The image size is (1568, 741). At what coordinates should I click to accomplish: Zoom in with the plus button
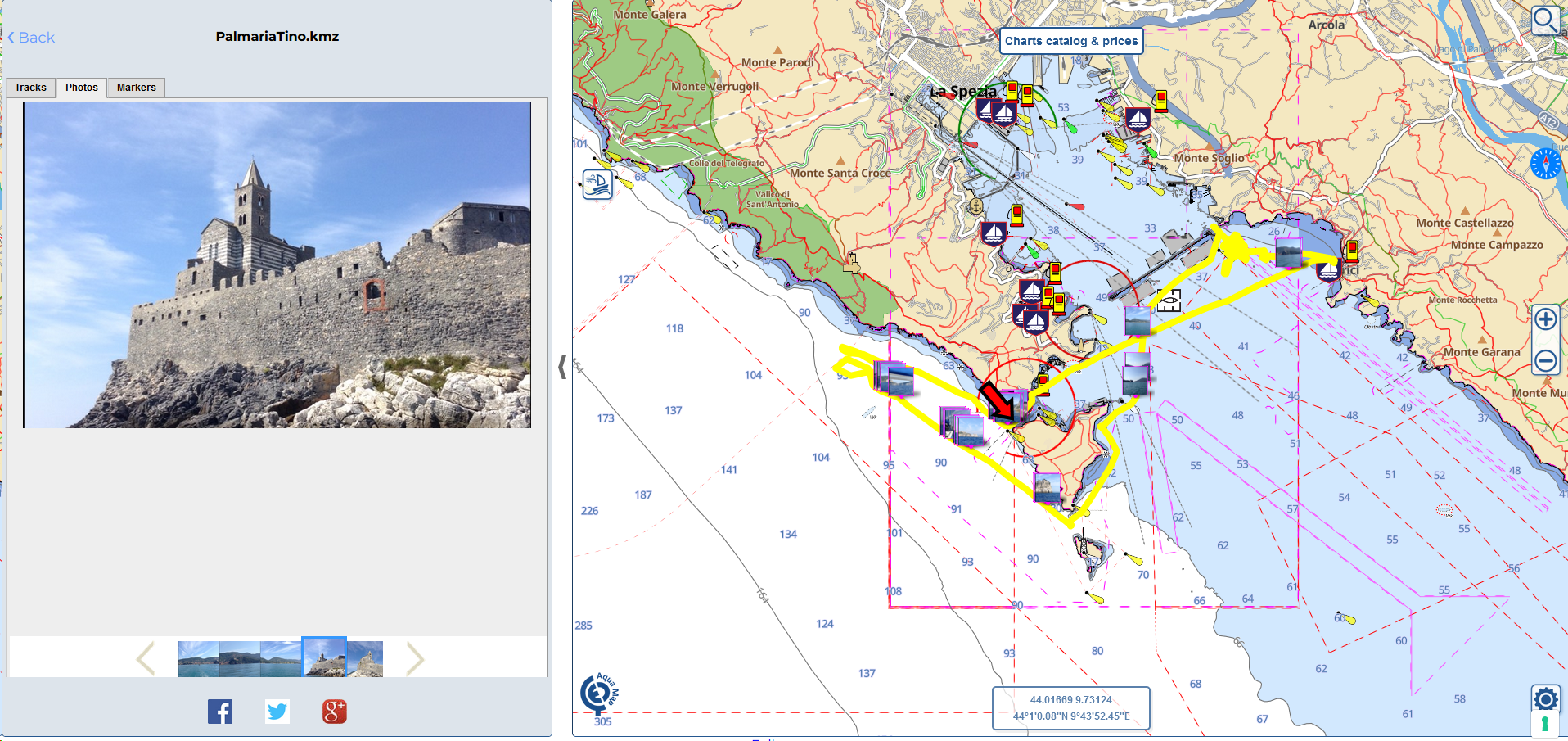pyautogui.click(x=1545, y=319)
